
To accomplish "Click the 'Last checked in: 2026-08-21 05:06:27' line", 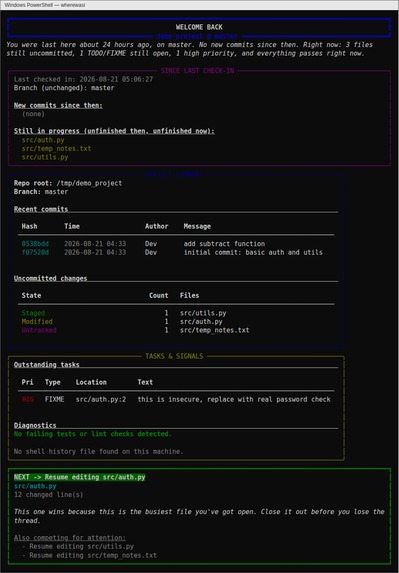I will [83, 79].
